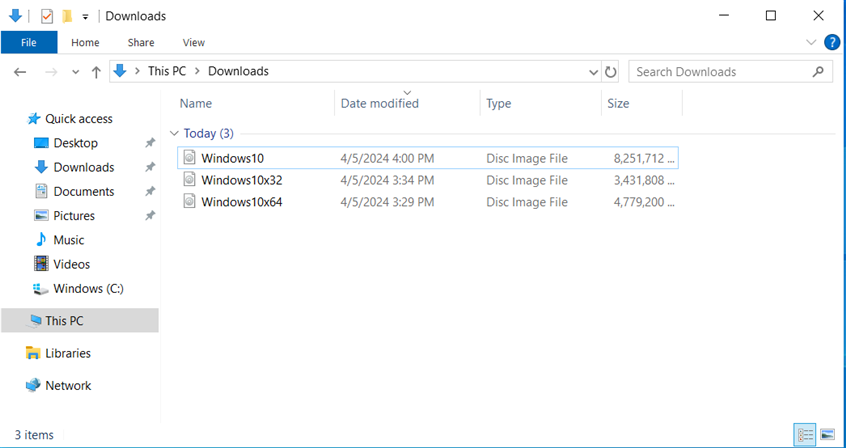
Task: Click the Properties checkmark icon in title bar
Action: [x=47, y=16]
